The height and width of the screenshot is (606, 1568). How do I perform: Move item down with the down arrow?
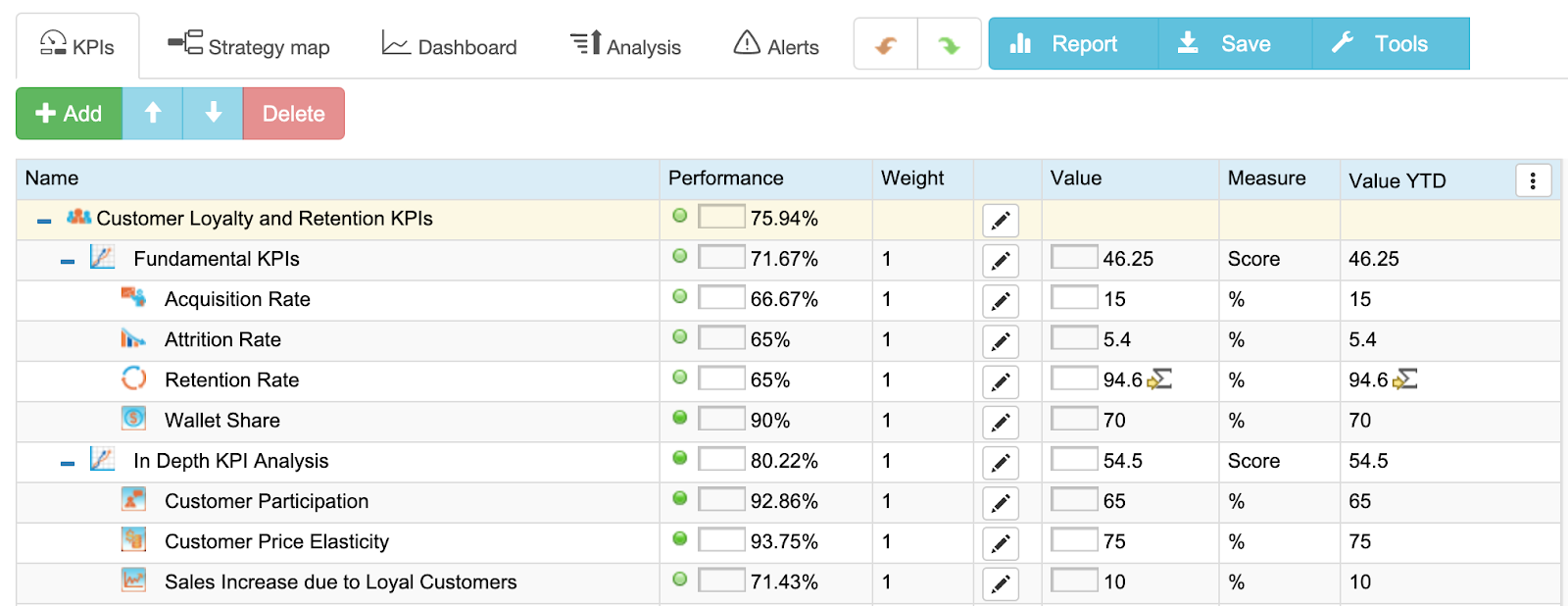(213, 114)
